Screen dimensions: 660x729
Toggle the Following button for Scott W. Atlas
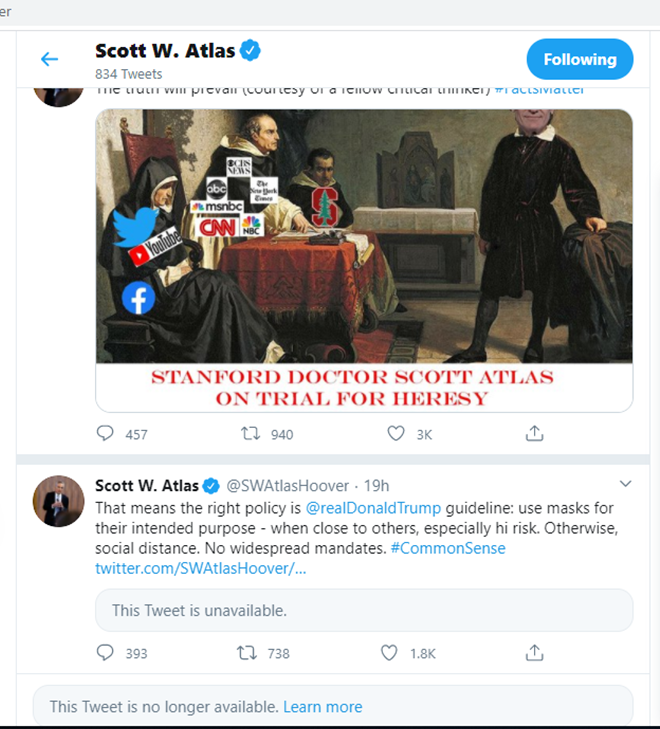pyautogui.click(x=580, y=59)
